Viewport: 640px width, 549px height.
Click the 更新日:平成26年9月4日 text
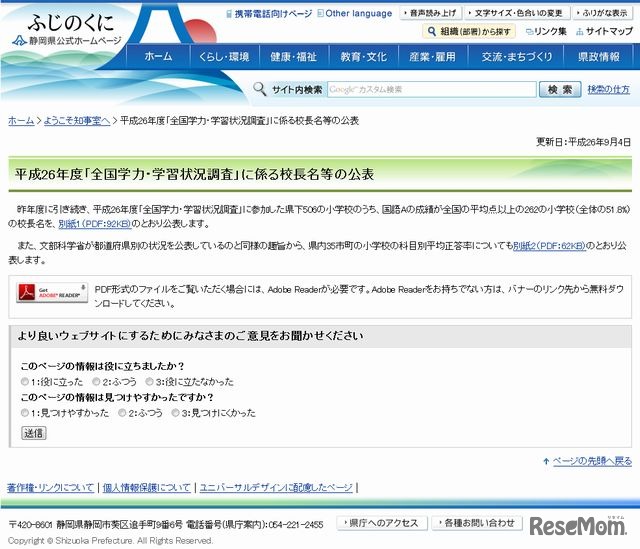pos(583,142)
